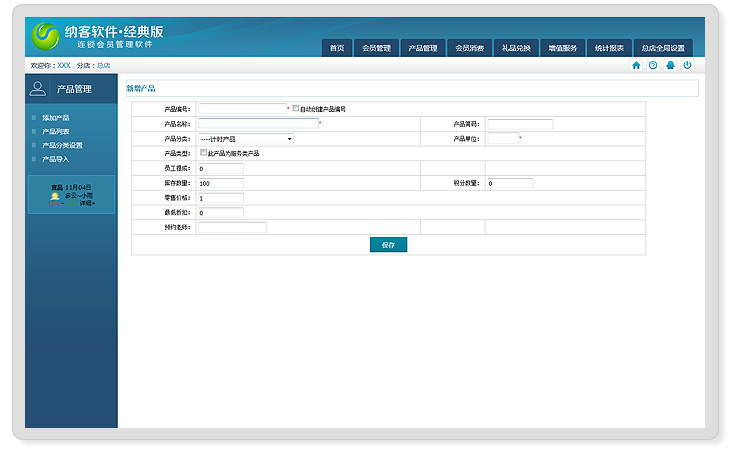Click the user avatar icon beside 产品管理
The image size is (730, 450).
point(38,89)
